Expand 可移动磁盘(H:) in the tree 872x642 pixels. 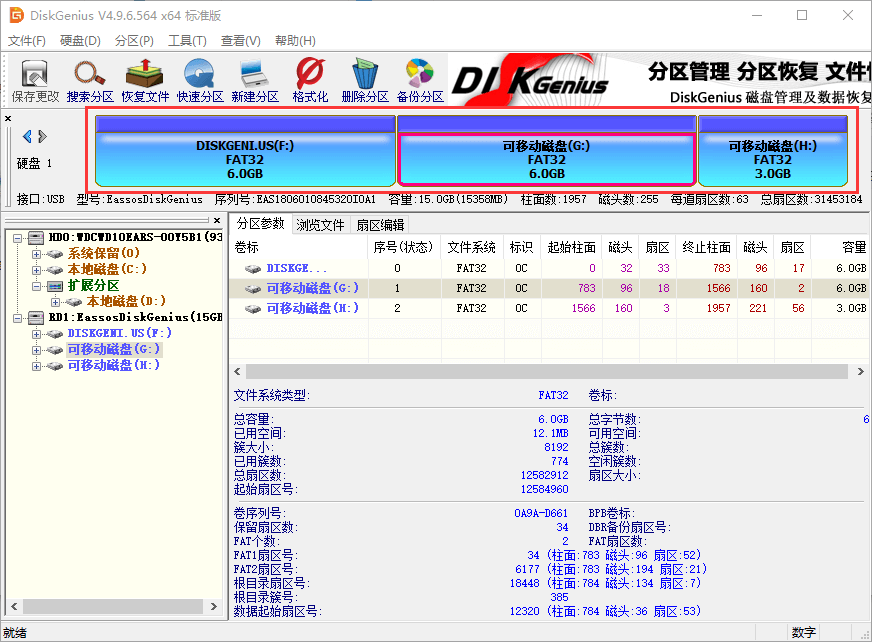tap(37, 366)
